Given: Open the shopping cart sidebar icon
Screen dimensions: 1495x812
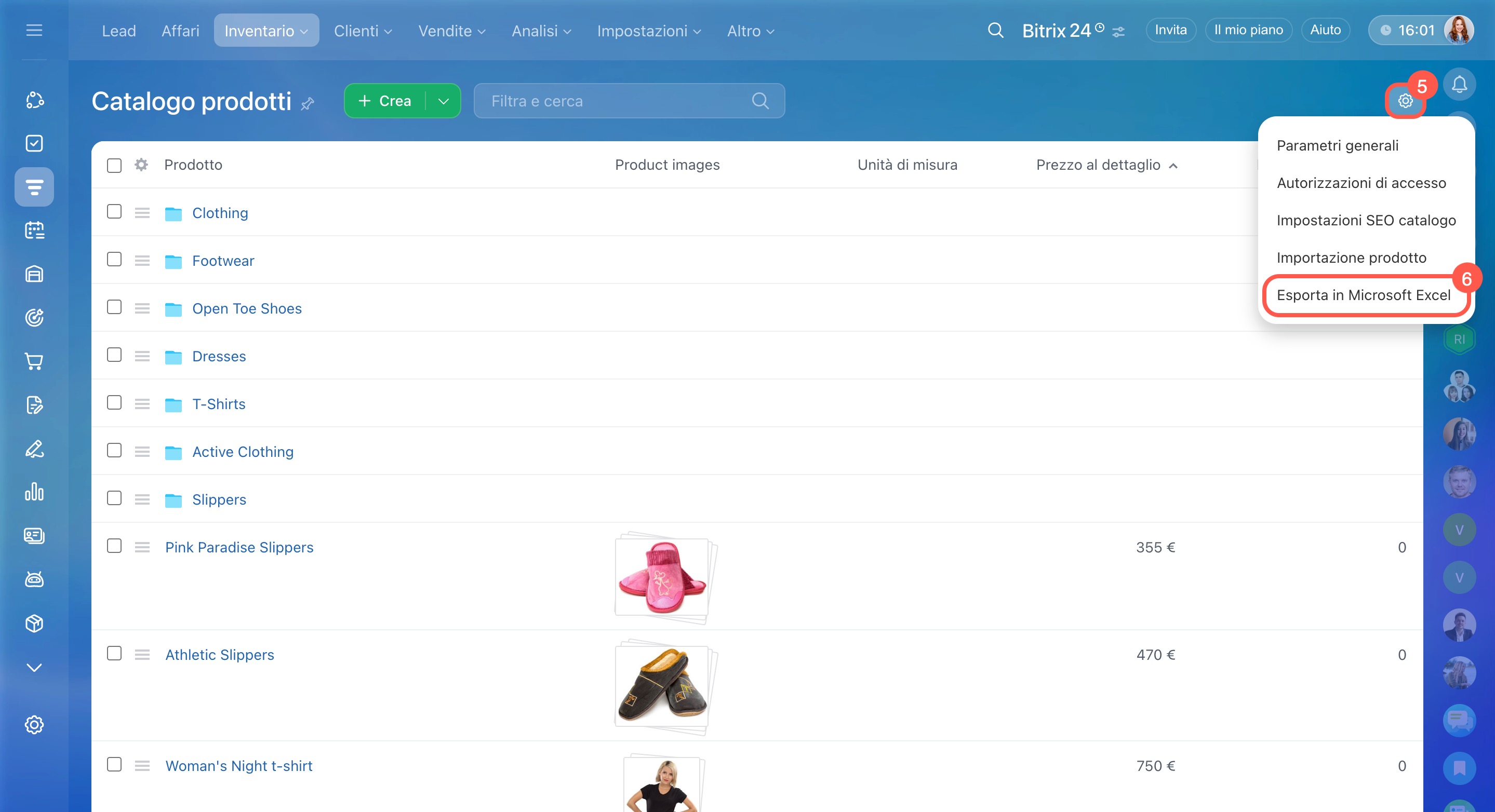Looking at the screenshot, I should tap(34, 361).
